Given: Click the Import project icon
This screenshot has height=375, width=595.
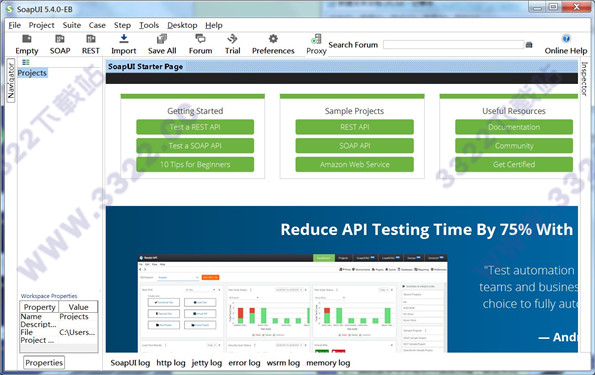Looking at the screenshot, I should (x=124, y=39).
